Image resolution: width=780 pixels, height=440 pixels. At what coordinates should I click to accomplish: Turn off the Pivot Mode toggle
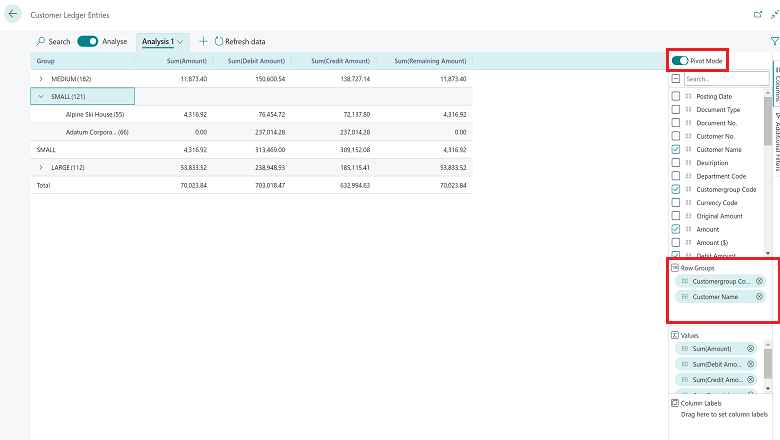click(680, 61)
